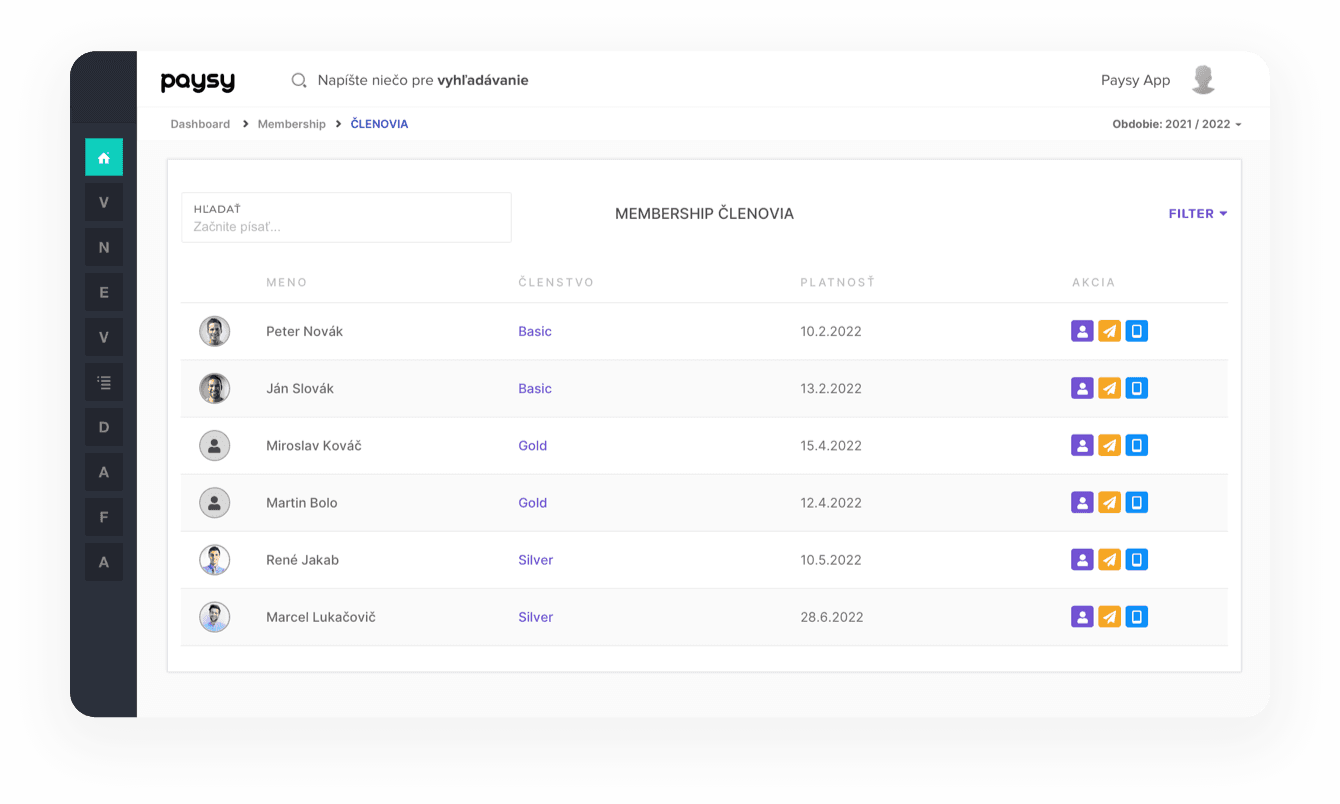Open Silver membership link for Marcel Lukačovič
Screen dimensions: 1340x804
[535, 617]
